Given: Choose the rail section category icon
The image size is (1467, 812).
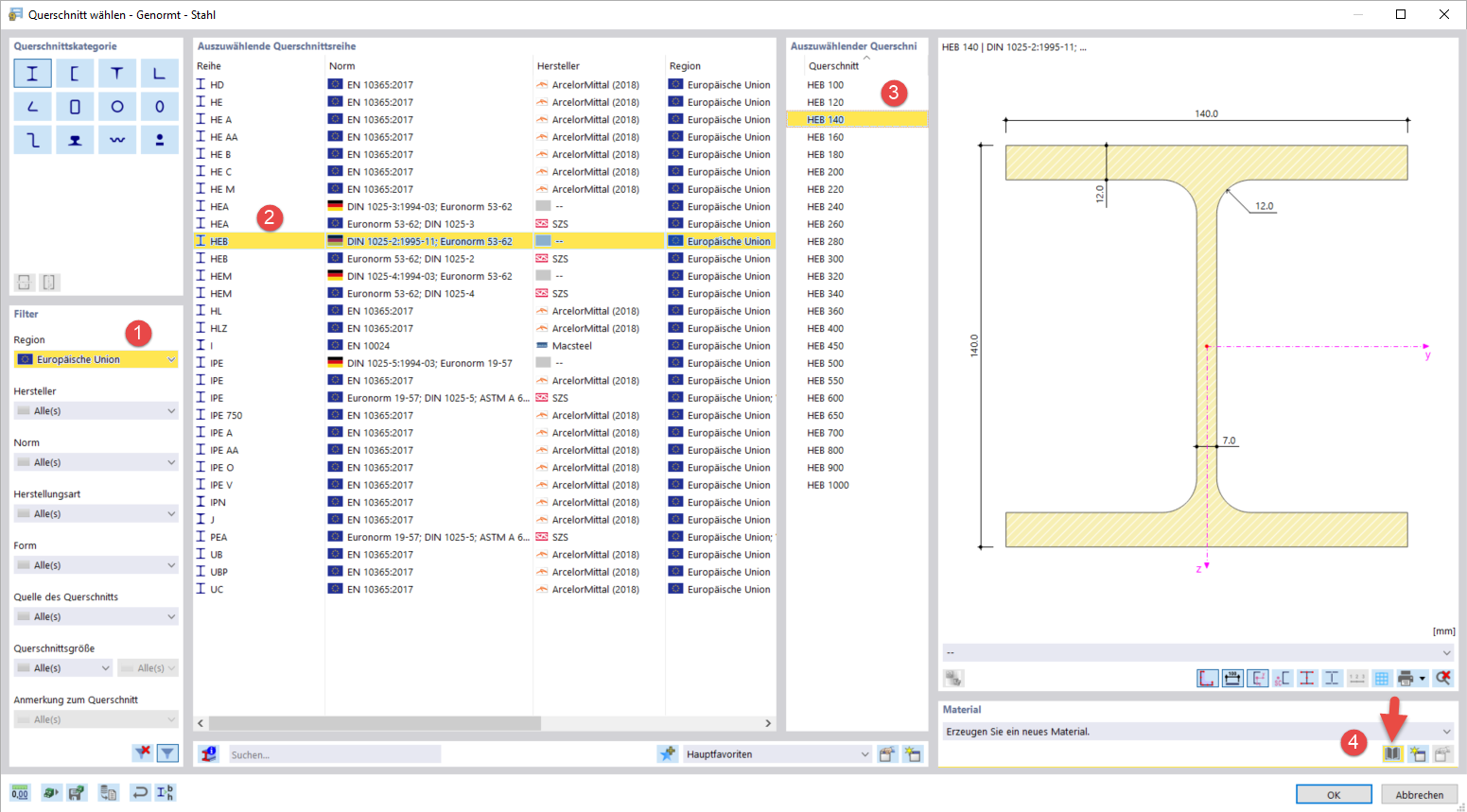Looking at the screenshot, I should (75, 140).
